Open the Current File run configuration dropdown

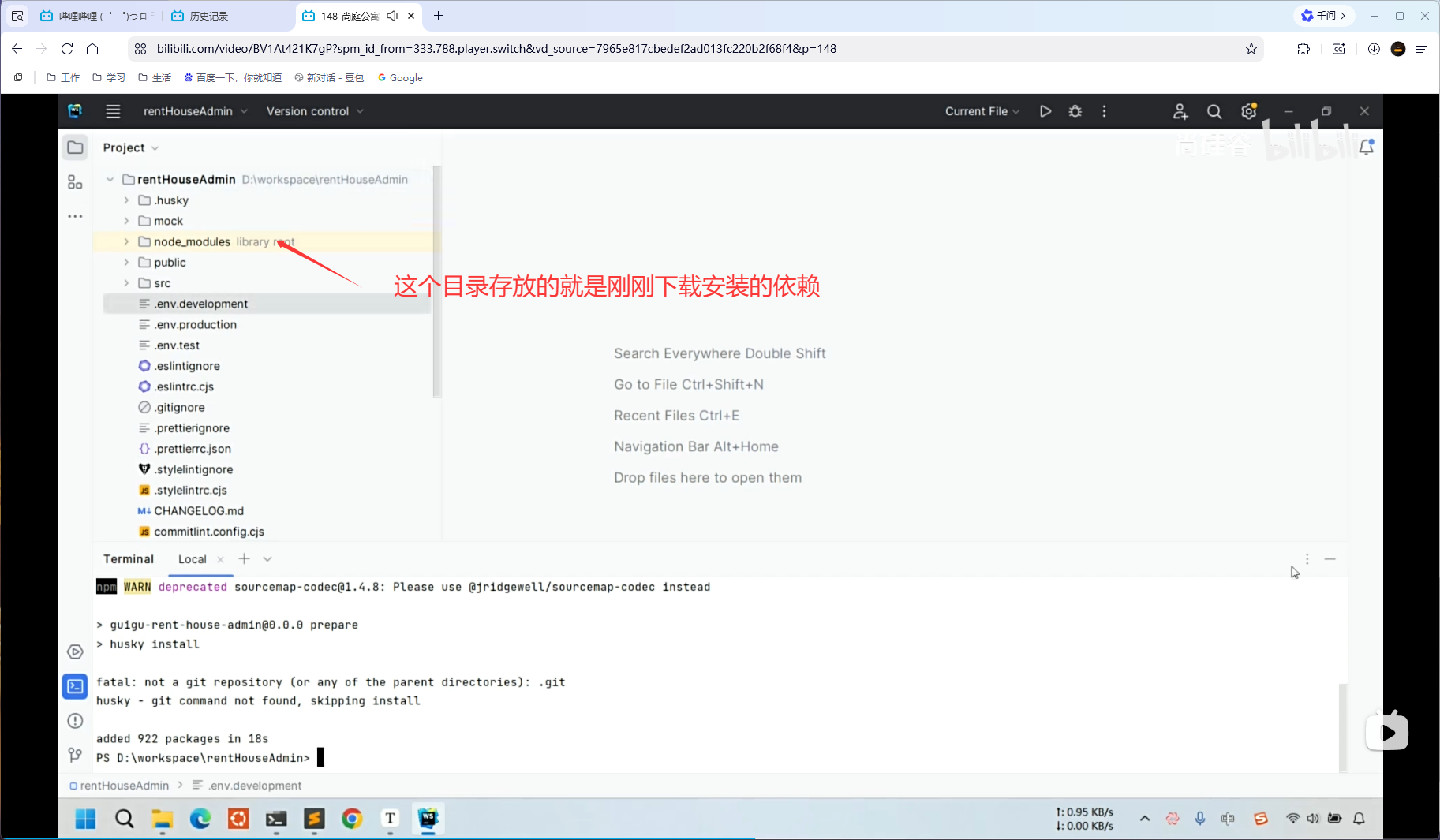(x=982, y=111)
